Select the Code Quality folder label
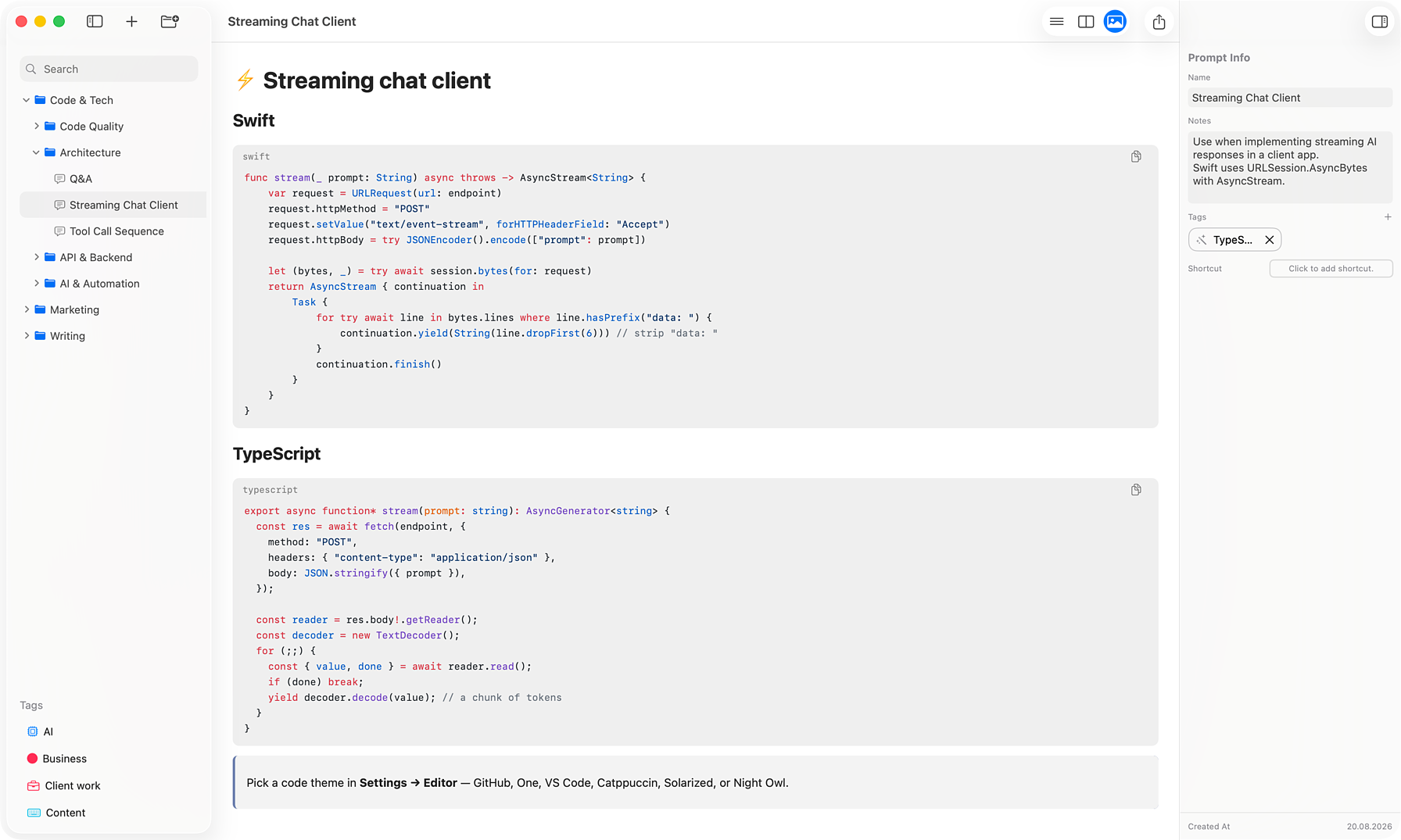Viewport: 1401px width, 840px height. pos(91,127)
